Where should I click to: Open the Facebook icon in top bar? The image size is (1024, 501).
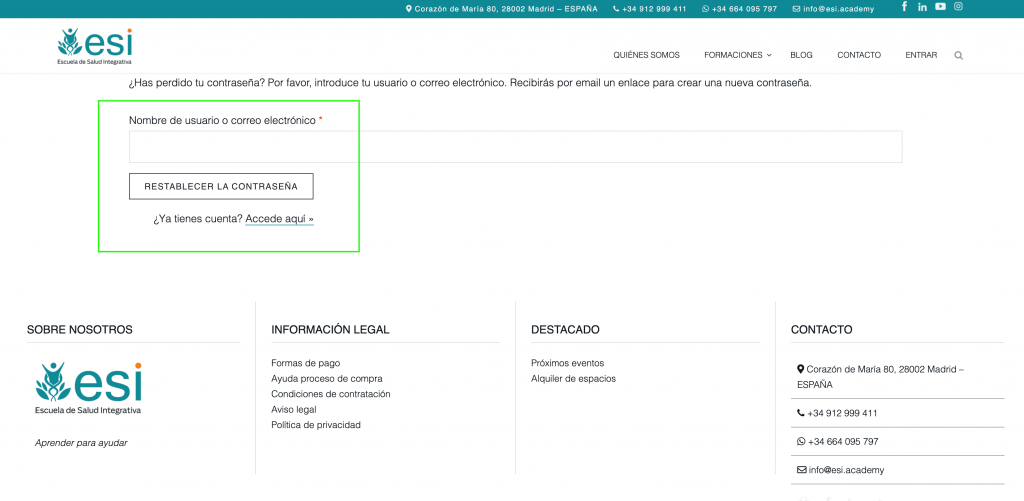(x=905, y=7)
